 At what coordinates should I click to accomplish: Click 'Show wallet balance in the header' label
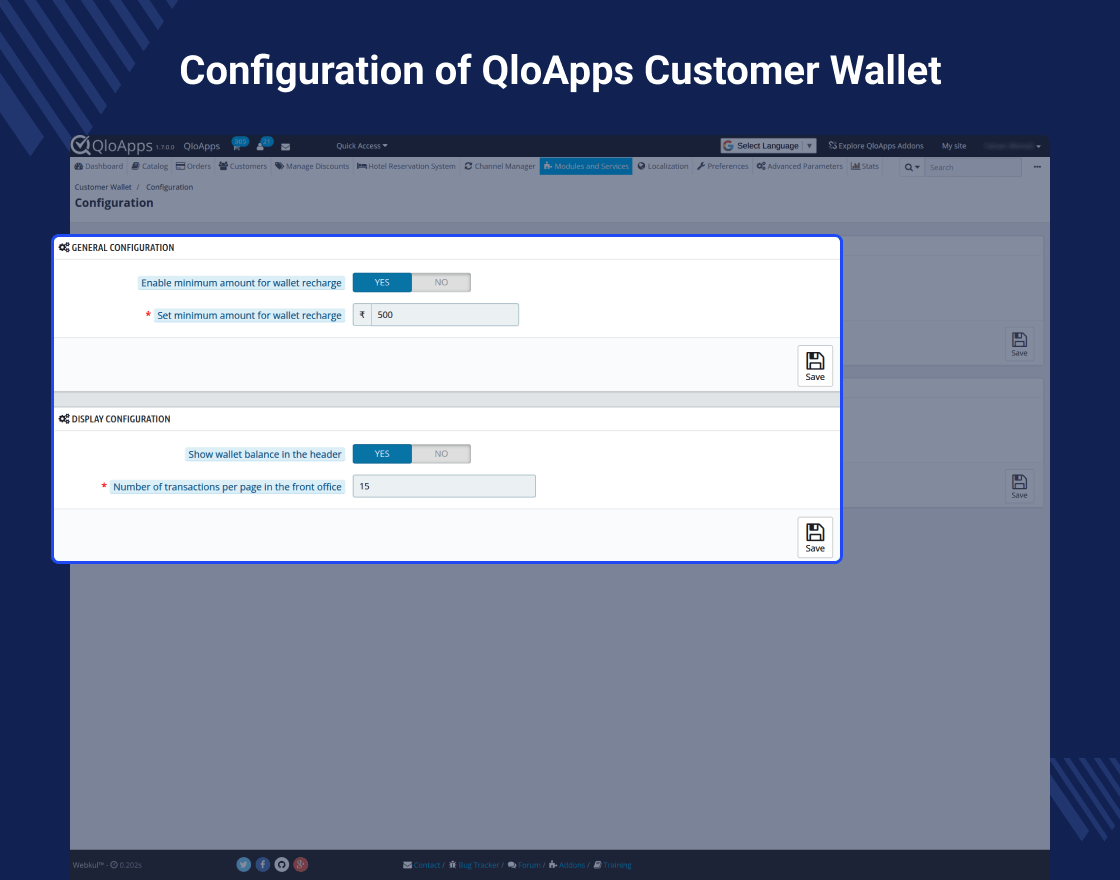click(264, 454)
